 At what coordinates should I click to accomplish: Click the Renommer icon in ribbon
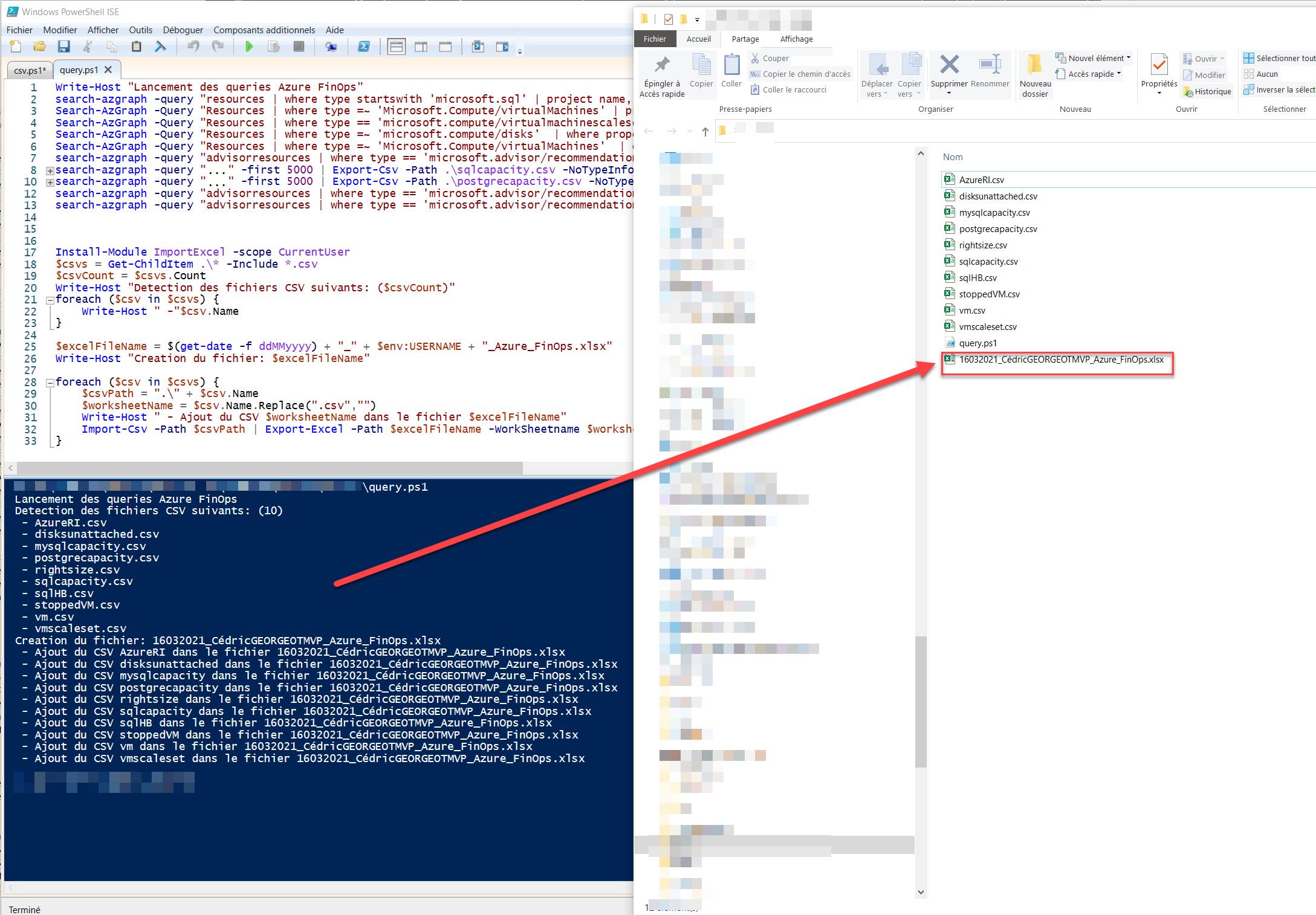coord(990,65)
